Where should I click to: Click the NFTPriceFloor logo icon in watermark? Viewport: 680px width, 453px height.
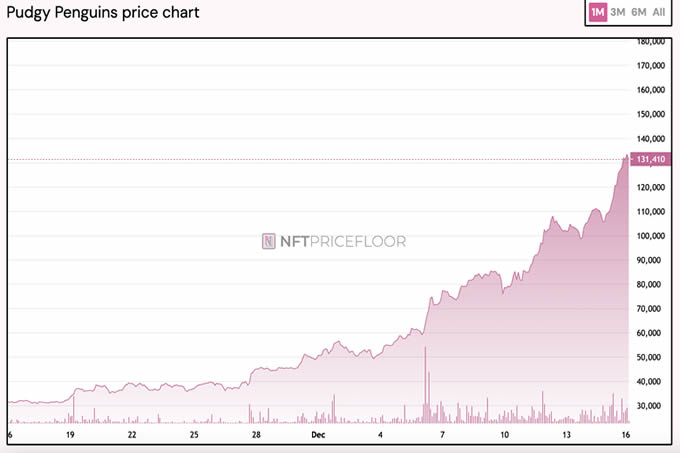tap(269, 241)
